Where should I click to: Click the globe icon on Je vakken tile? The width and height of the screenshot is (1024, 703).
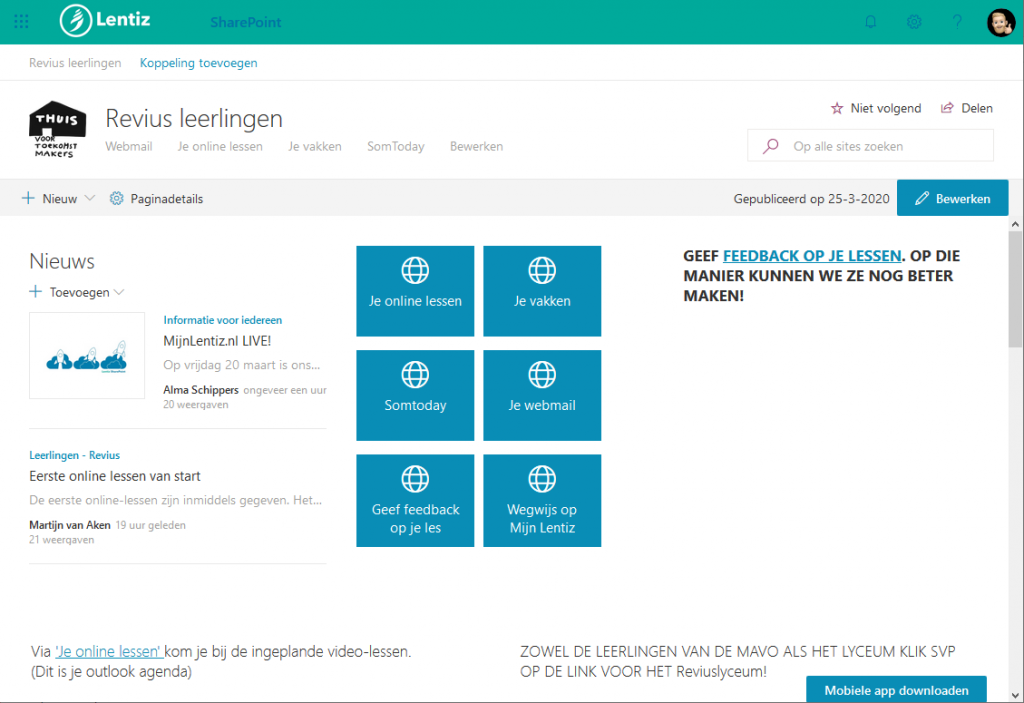click(x=542, y=270)
